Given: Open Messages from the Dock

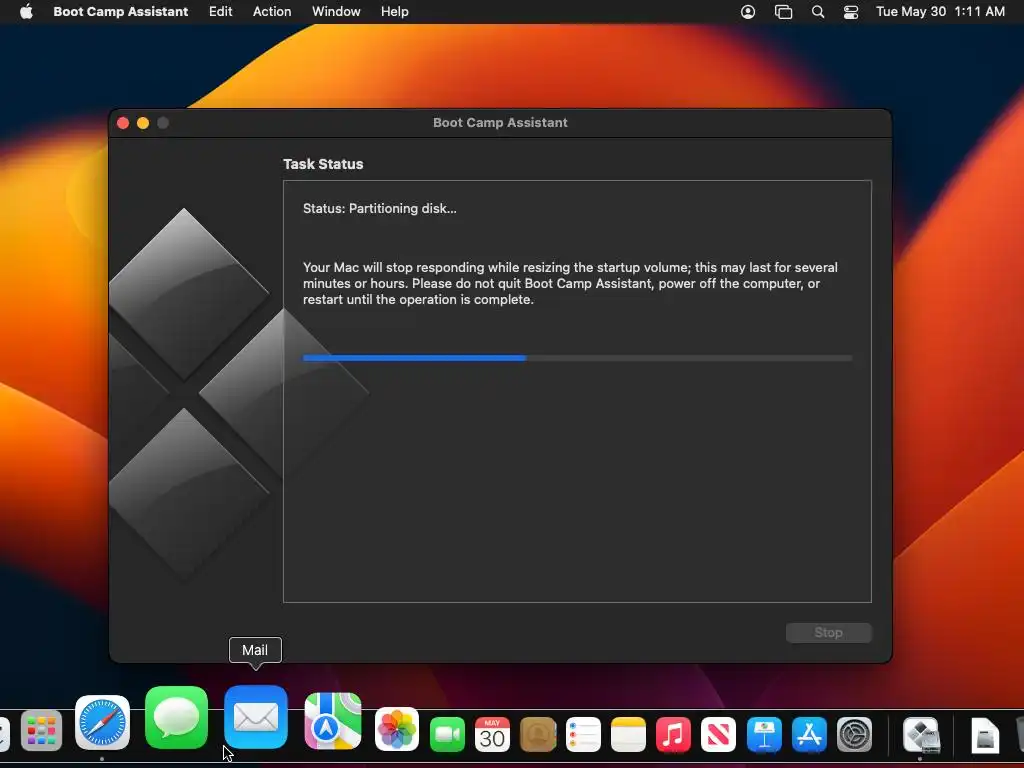Looking at the screenshot, I should (x=176, y=718).
